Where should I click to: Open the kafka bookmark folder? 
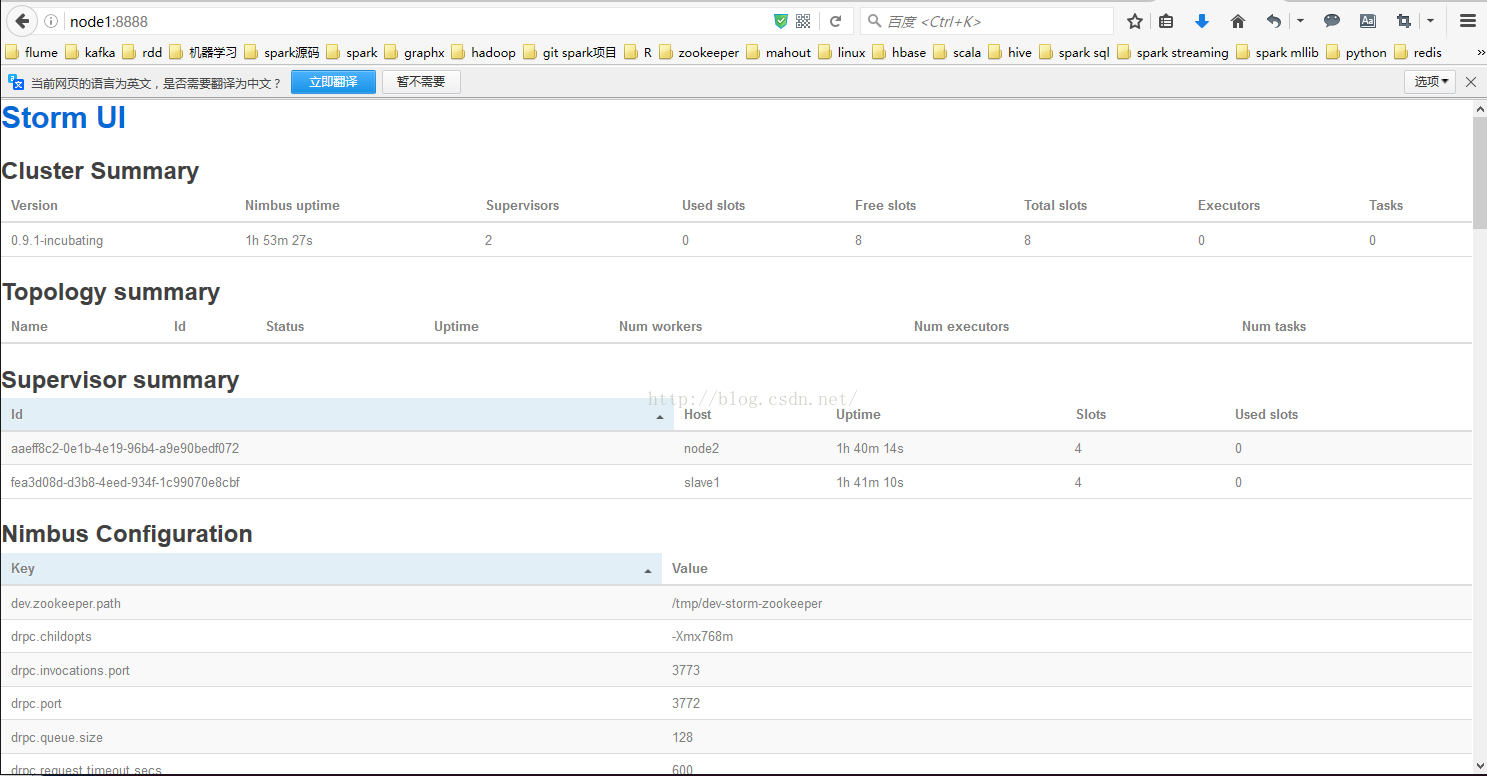[x=90, y=53]
